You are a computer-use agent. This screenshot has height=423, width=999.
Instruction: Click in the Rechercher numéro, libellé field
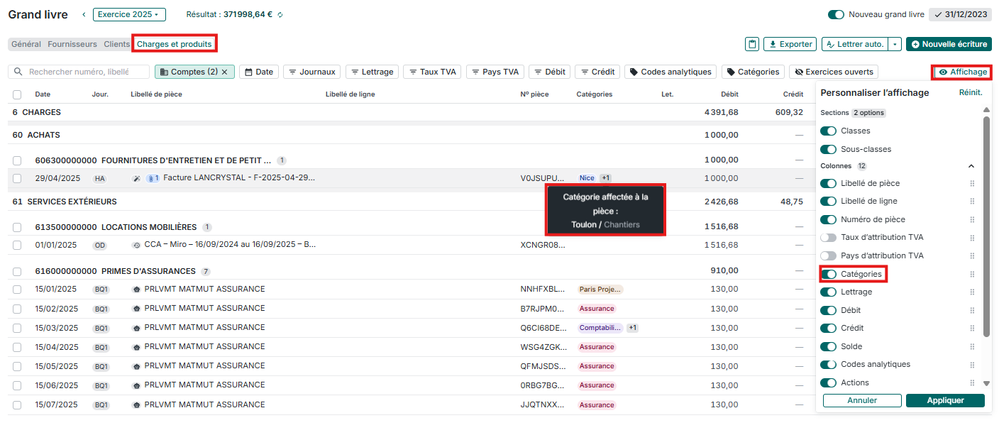pos(85,72)
